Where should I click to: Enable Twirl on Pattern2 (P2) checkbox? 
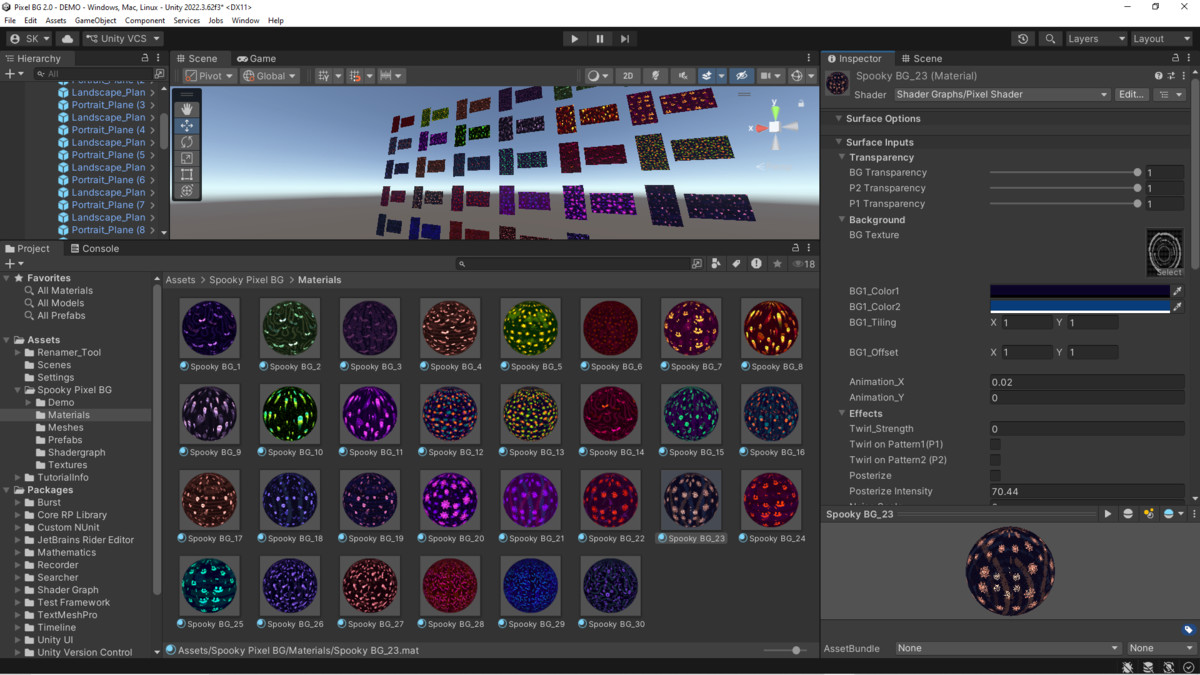[995, 460]
